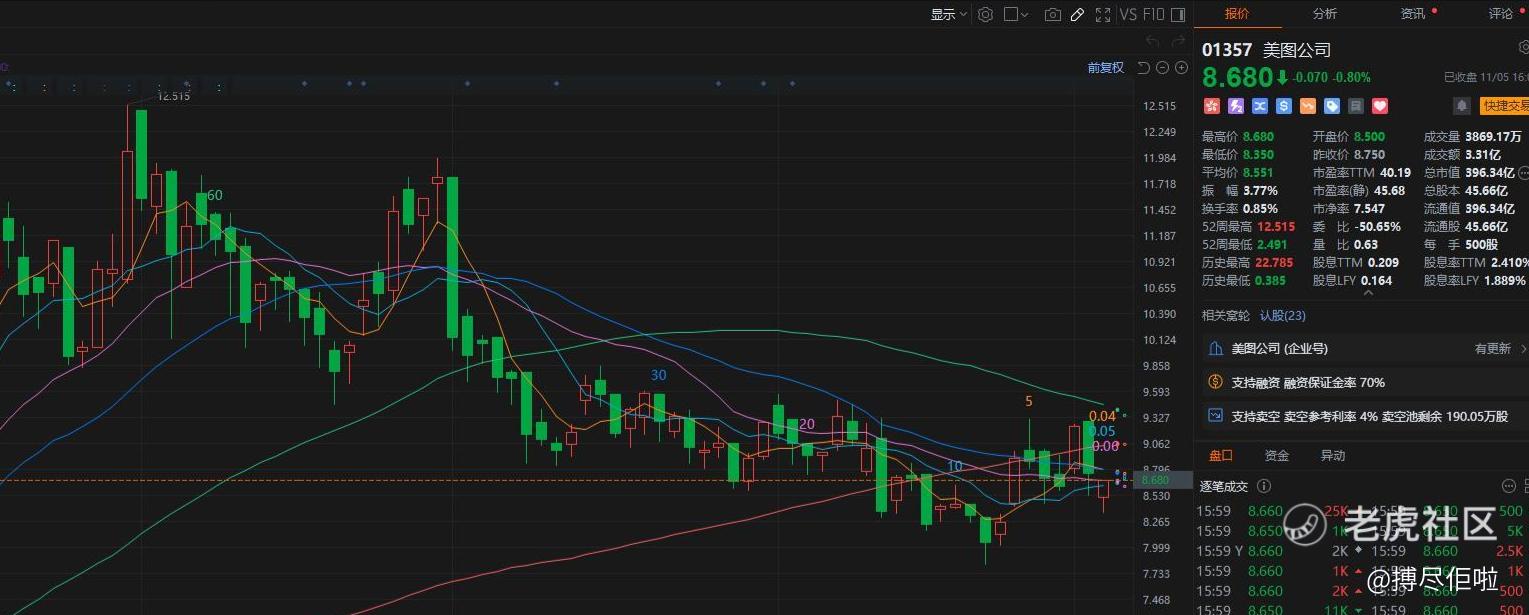
Task: Click the MA 20 line label
Action: pos(807,424)
